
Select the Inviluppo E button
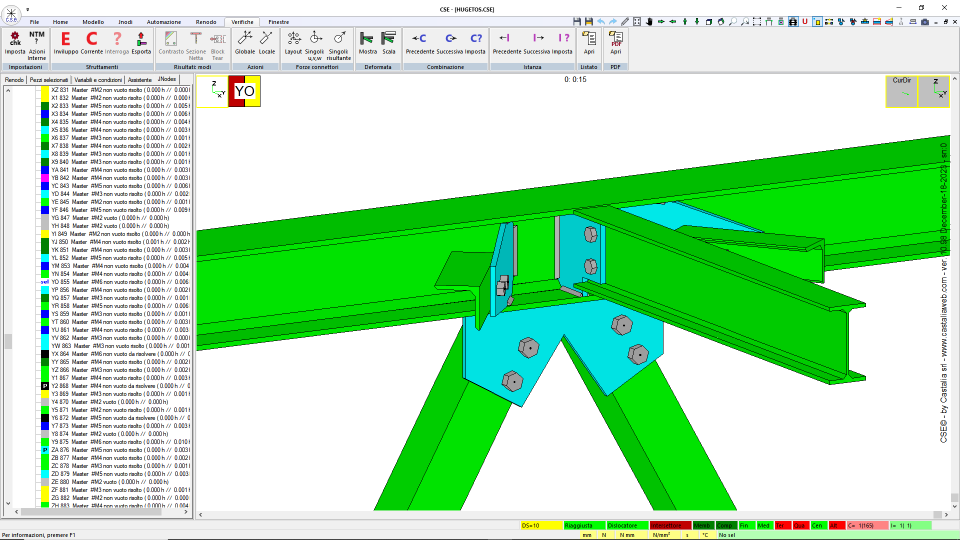(x=66, y=43)
